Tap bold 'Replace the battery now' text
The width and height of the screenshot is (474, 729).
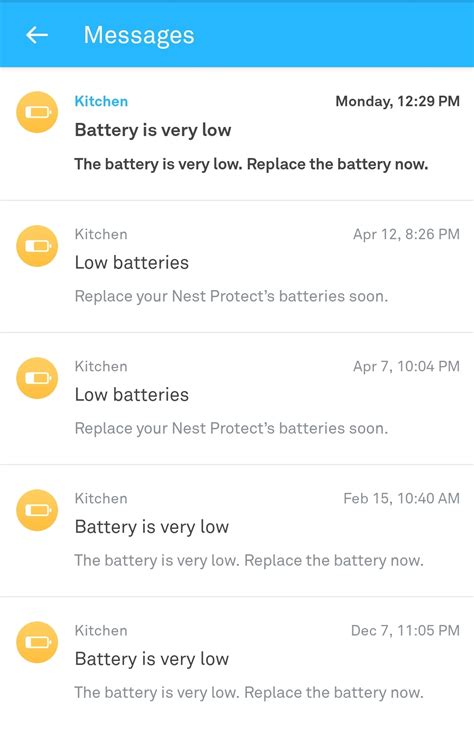[x=337, y=164]
